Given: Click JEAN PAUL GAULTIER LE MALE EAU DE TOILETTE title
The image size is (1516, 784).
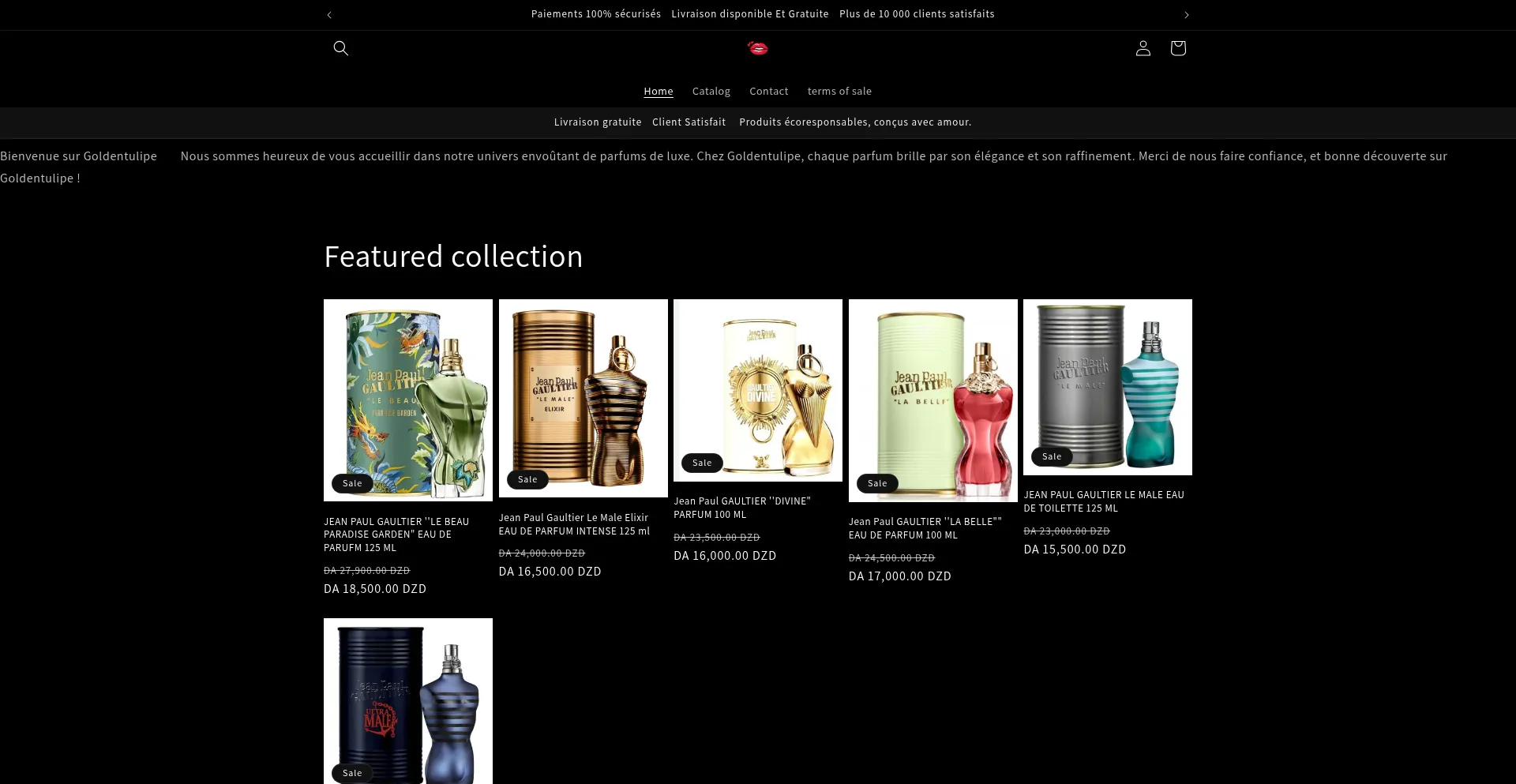Looking at the screenshot, I should tap(1104, 501).
